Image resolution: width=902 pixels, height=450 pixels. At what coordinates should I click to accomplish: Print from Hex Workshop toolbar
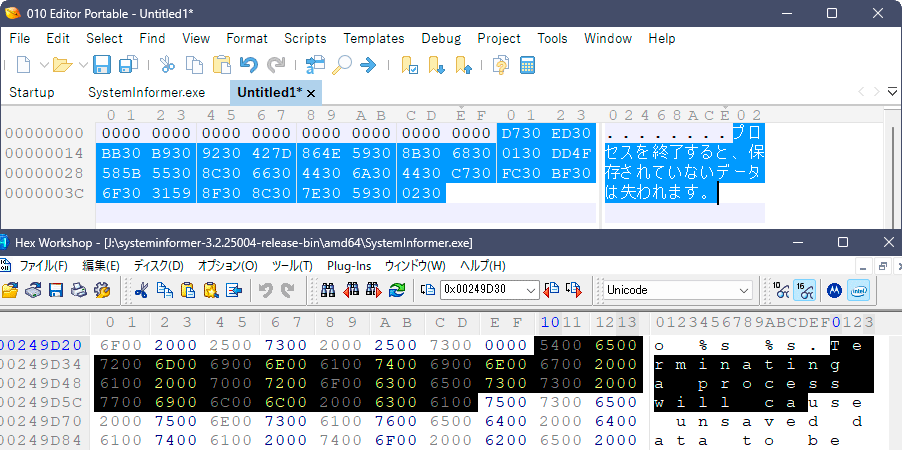[x=79, y=290]
